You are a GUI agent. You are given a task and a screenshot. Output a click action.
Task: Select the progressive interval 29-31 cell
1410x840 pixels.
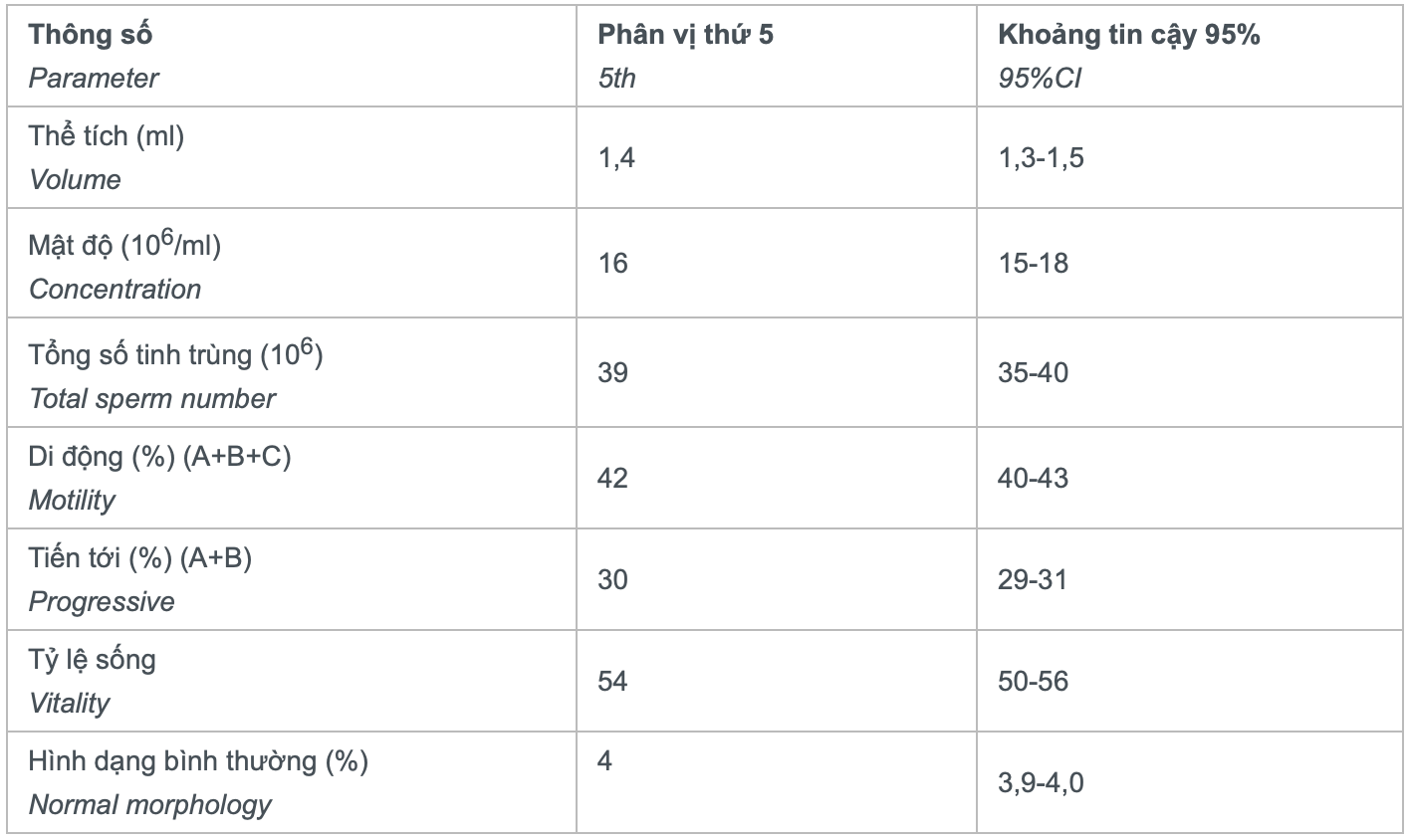point(1033,579)
